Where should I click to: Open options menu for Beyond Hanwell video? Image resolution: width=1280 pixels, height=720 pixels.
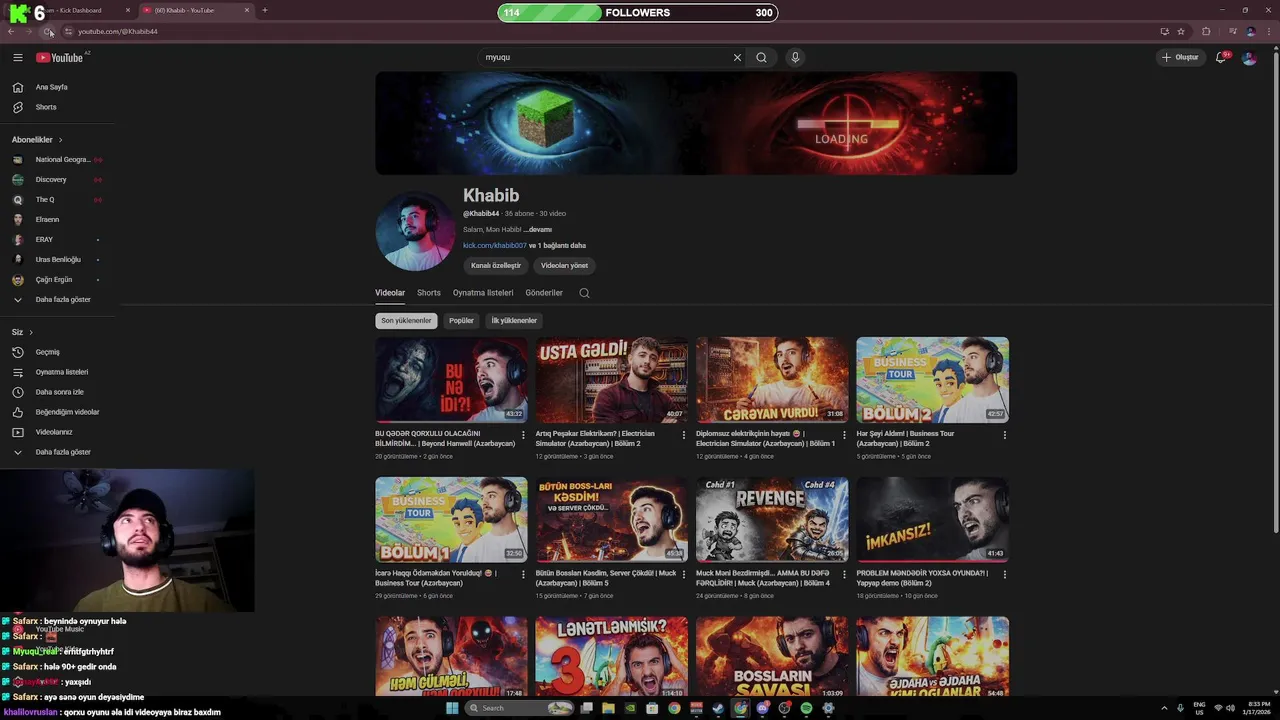523,435
